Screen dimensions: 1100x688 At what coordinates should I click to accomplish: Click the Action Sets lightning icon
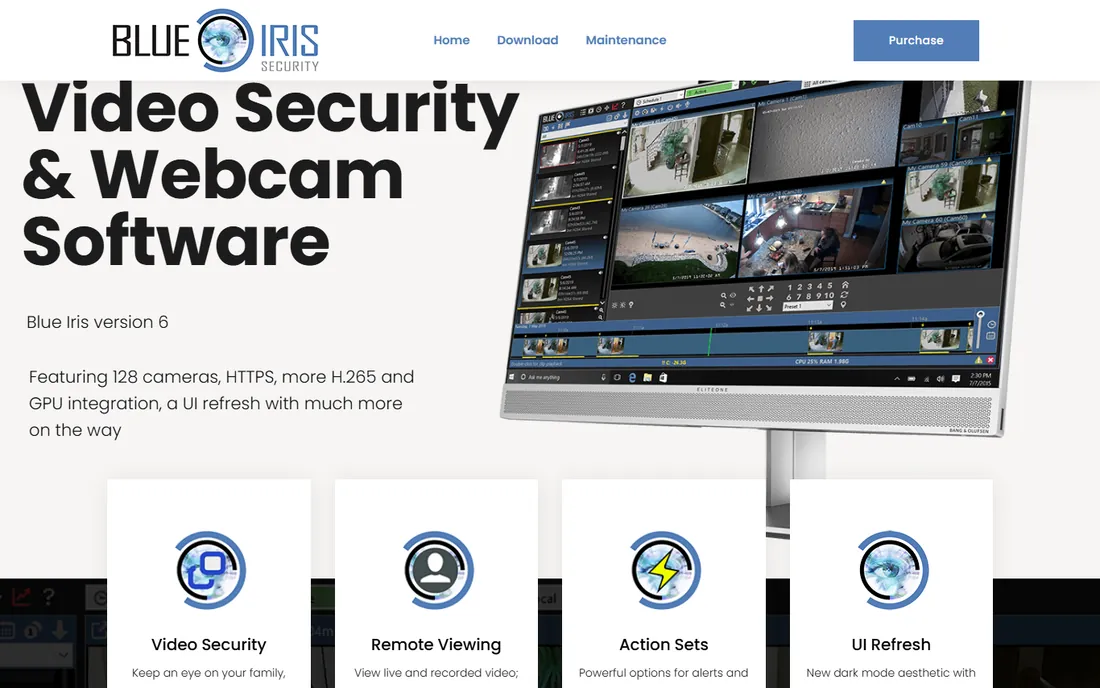point(664,569)
